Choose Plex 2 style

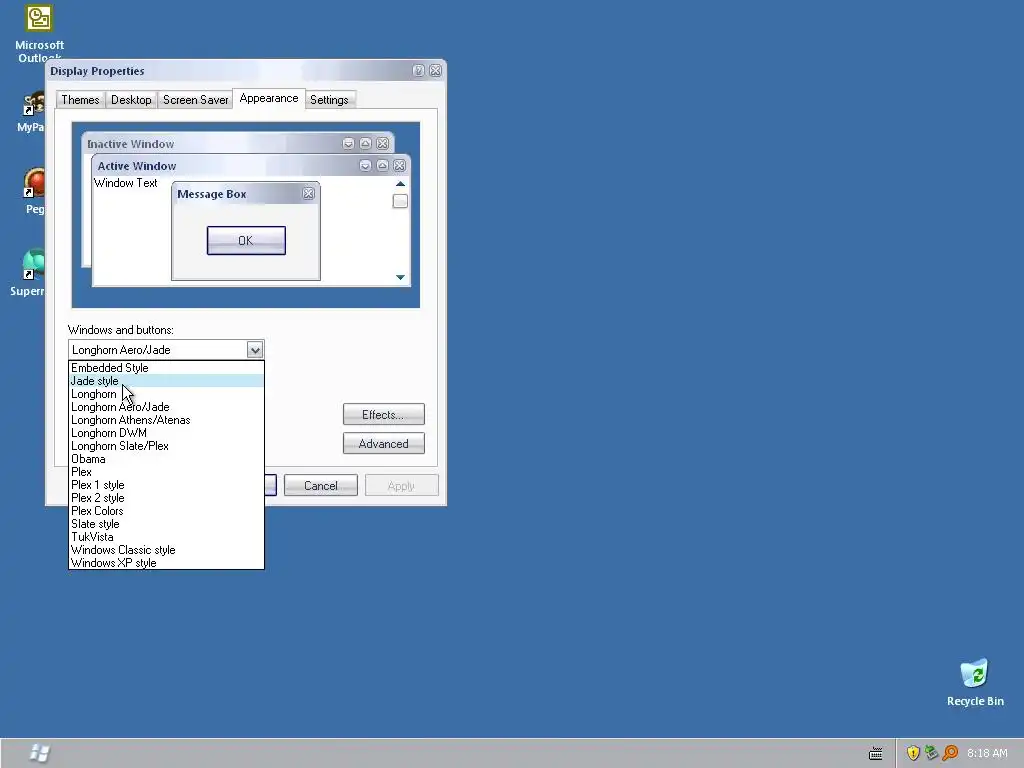tap(166, 498)
